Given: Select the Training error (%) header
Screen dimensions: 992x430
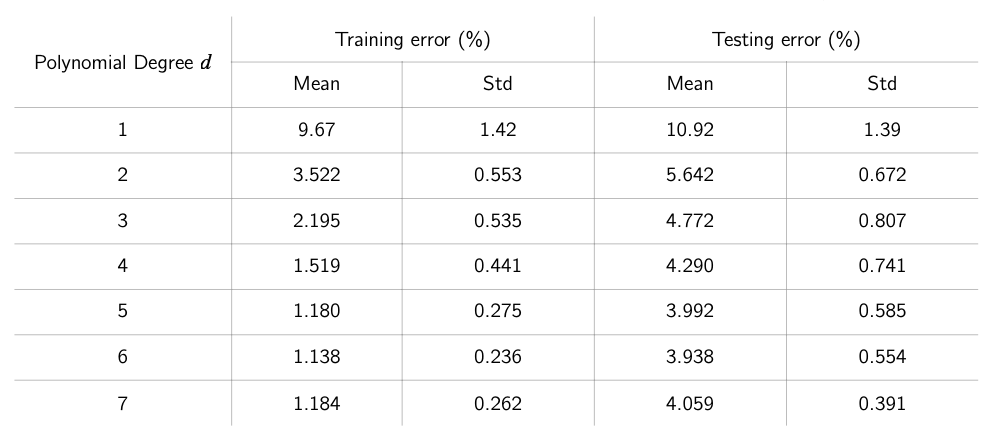Looking at the screenshot, I should (413, 40).
